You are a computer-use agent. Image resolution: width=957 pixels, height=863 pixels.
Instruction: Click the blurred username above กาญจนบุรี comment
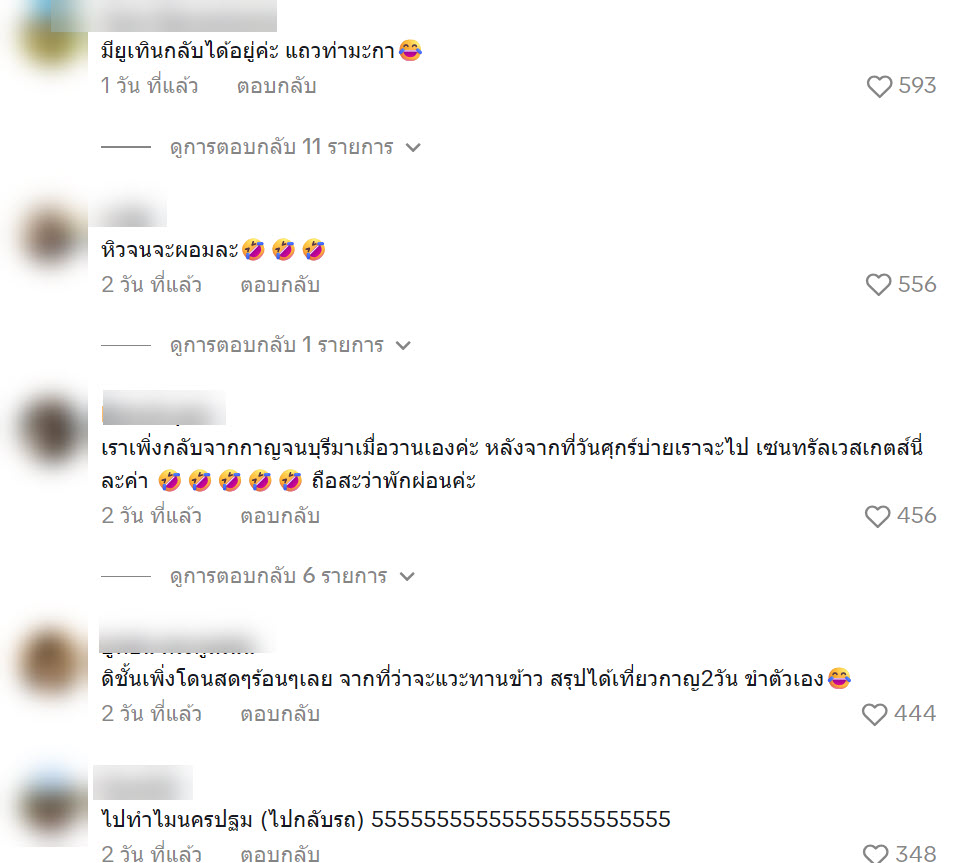pyautogui.click(x=164, y=408)
